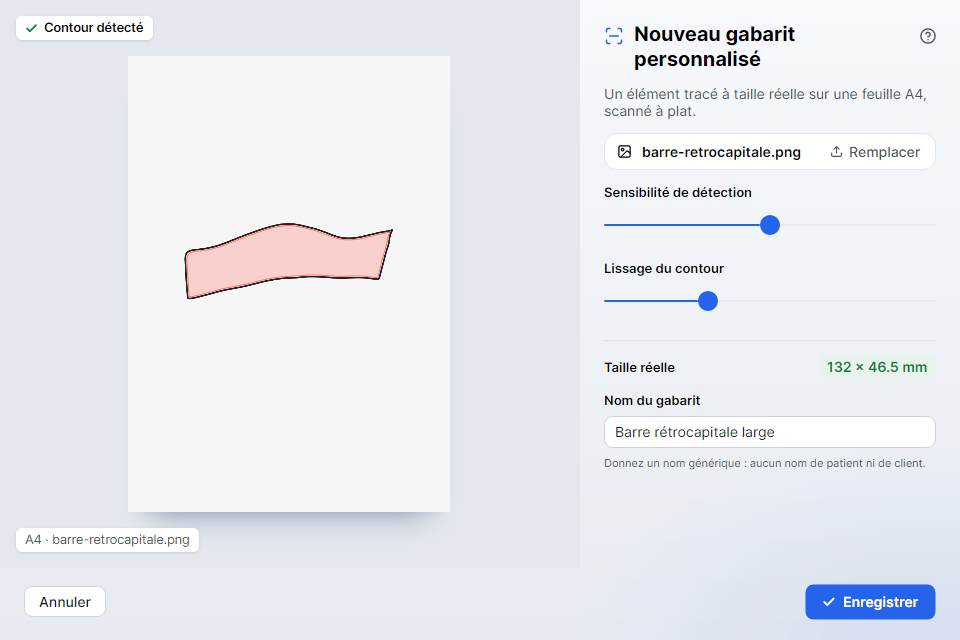Click the detected pink contour shape
Screen dimensions: 960x640
coord(288,260)
